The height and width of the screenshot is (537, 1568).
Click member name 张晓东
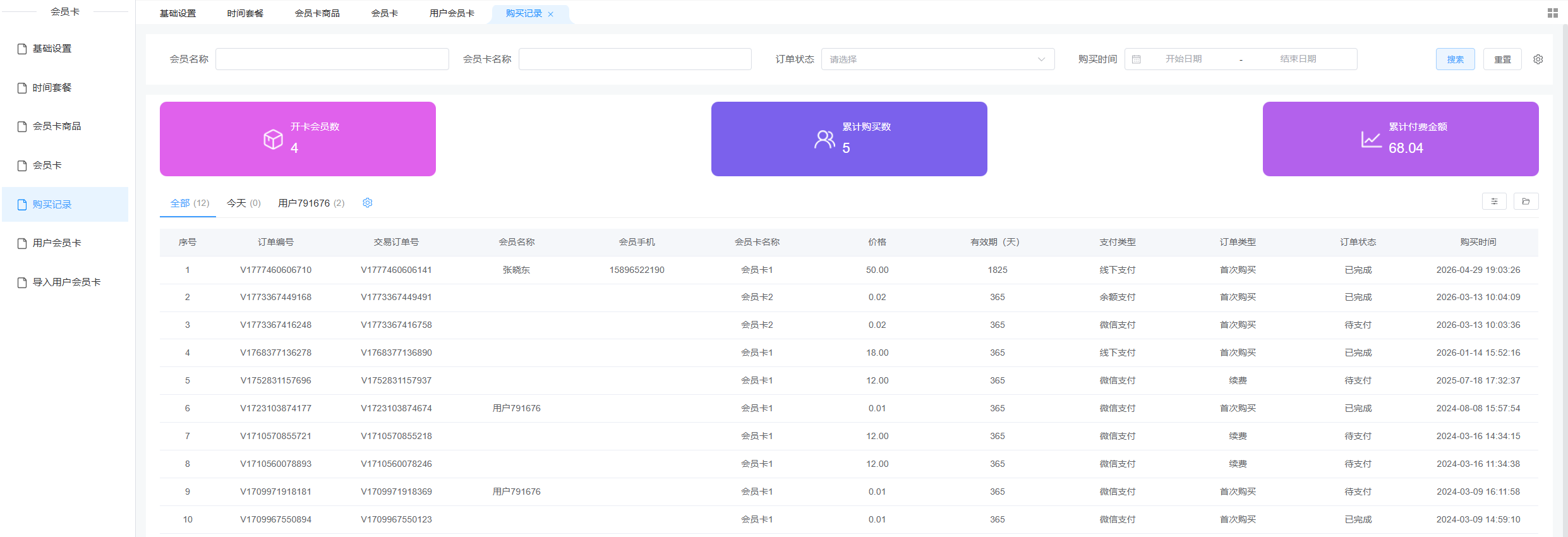516,270
